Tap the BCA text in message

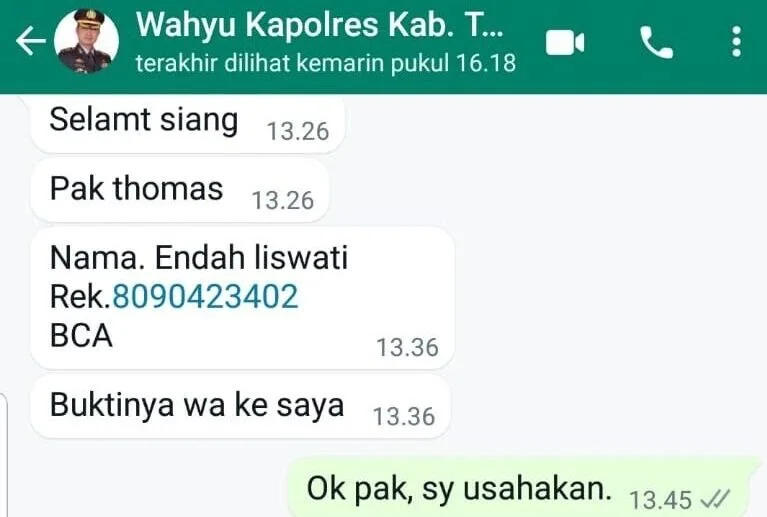click(81, 336)
